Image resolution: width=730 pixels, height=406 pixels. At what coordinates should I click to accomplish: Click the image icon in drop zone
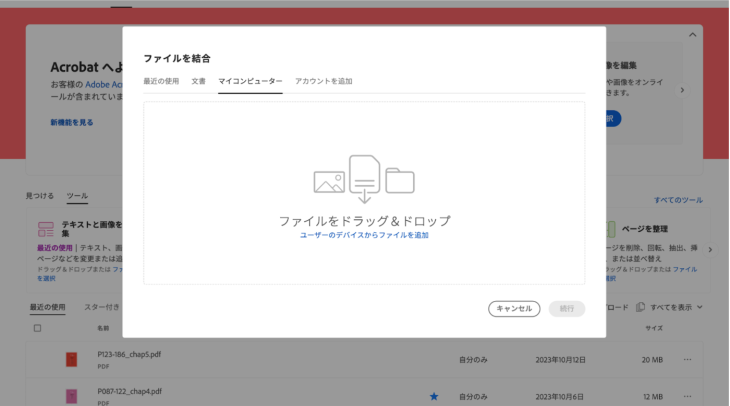[329, 181]
